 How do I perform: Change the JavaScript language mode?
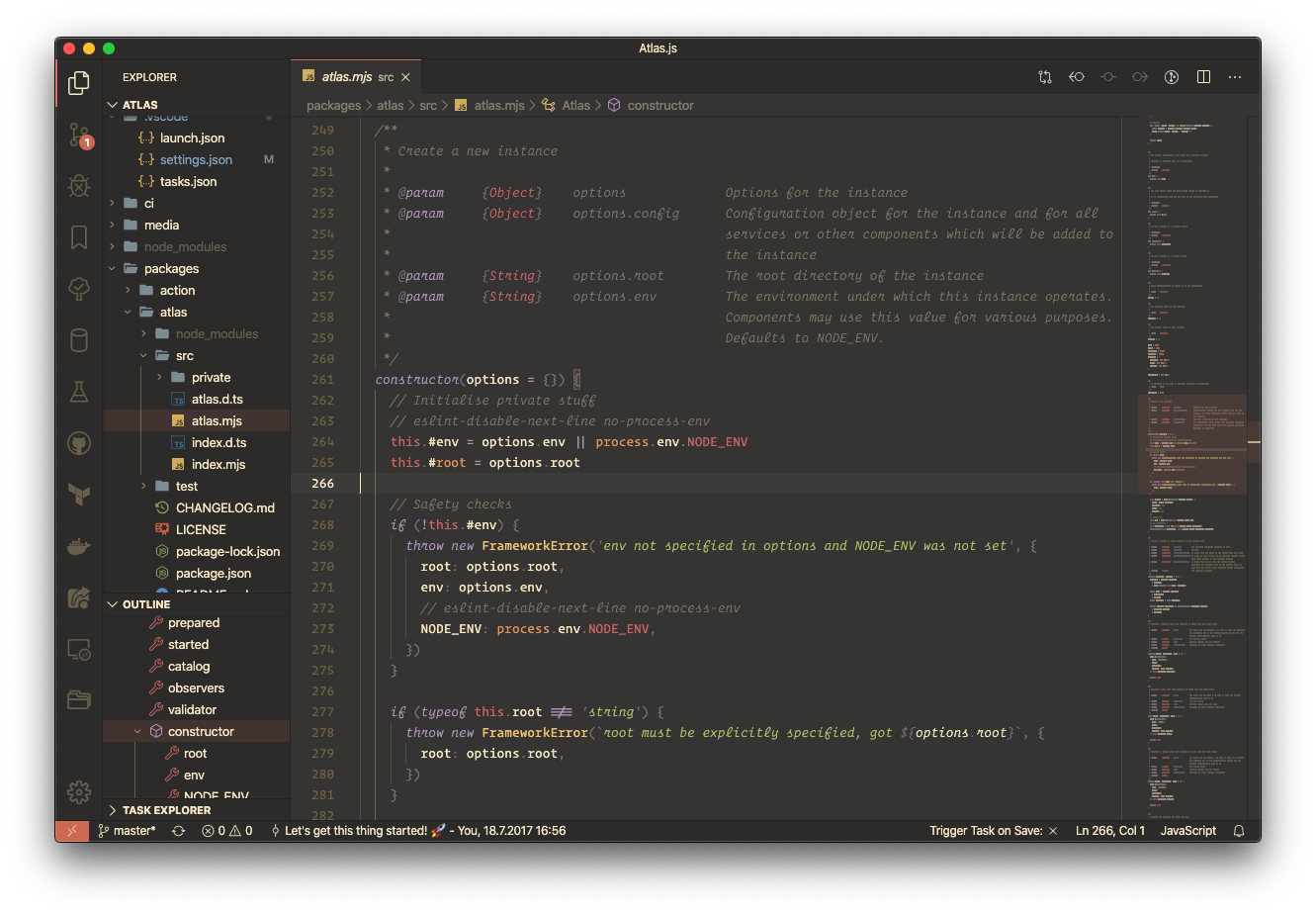[1188, 831]
